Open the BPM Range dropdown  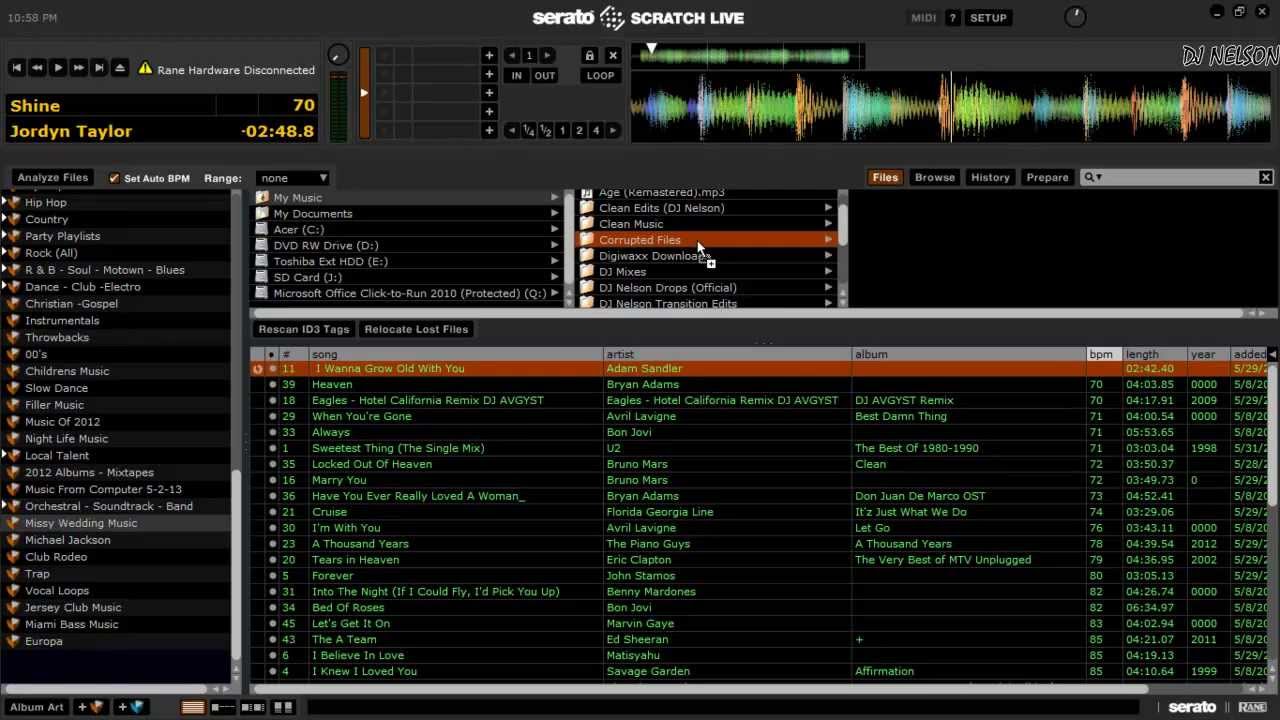[x=292, y=178]
